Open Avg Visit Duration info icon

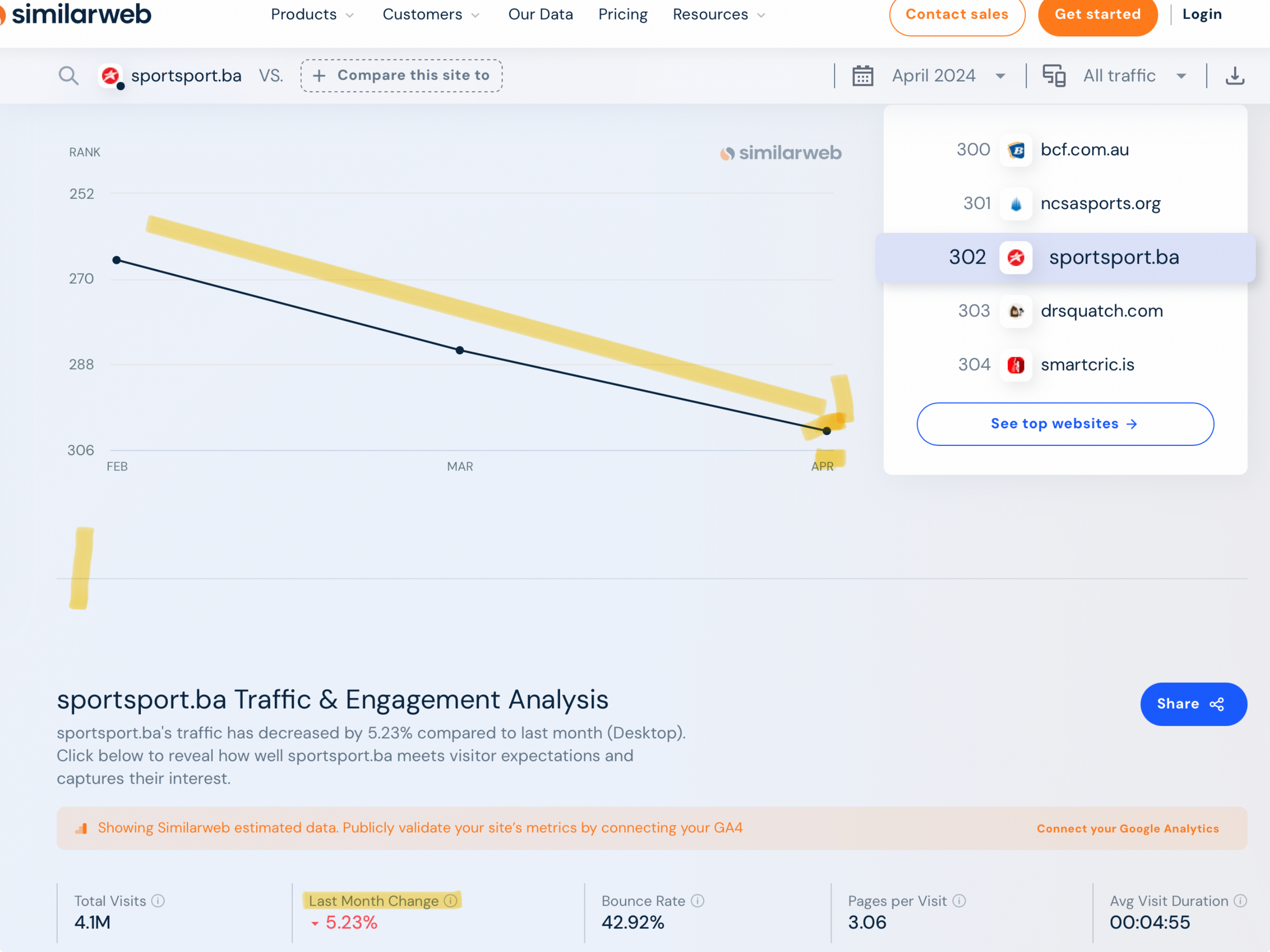tap(1240, 901)
